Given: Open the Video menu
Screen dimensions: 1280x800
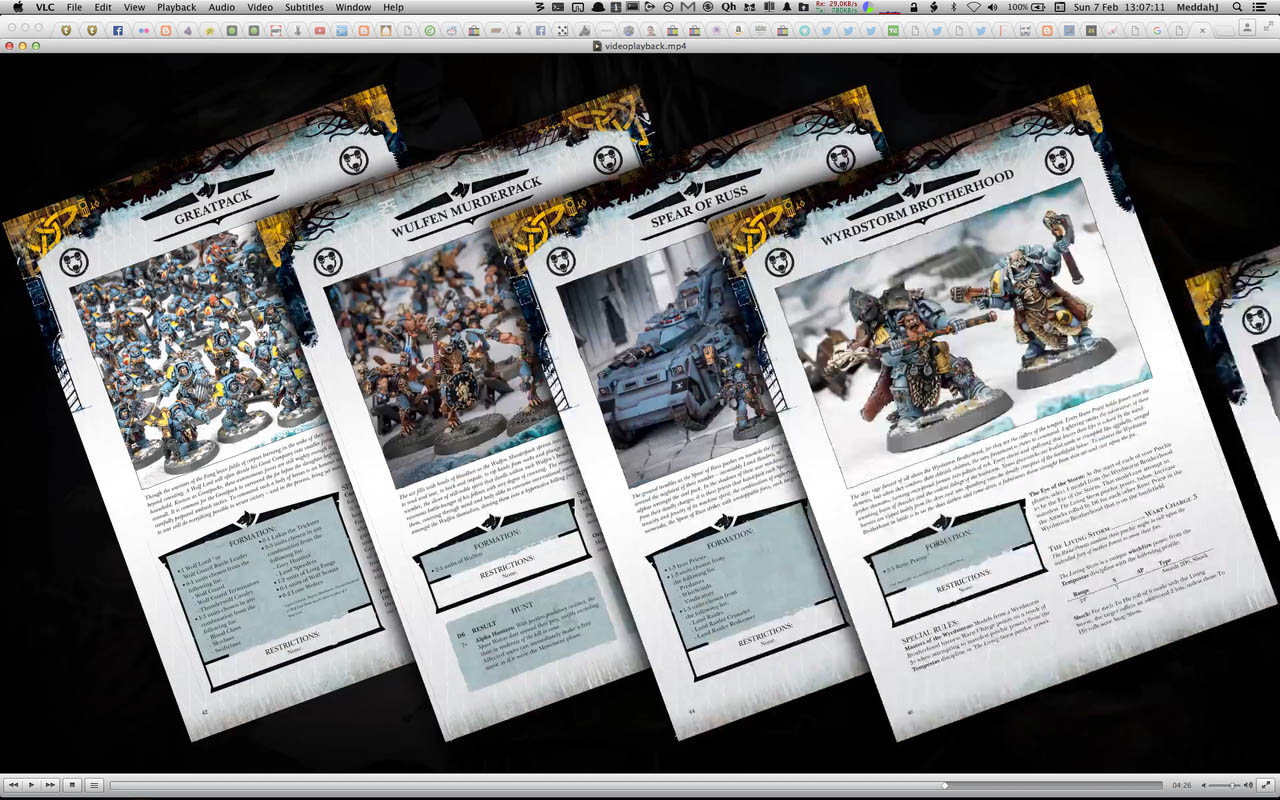Looking at the screenshot, I should tap(260, 7).
